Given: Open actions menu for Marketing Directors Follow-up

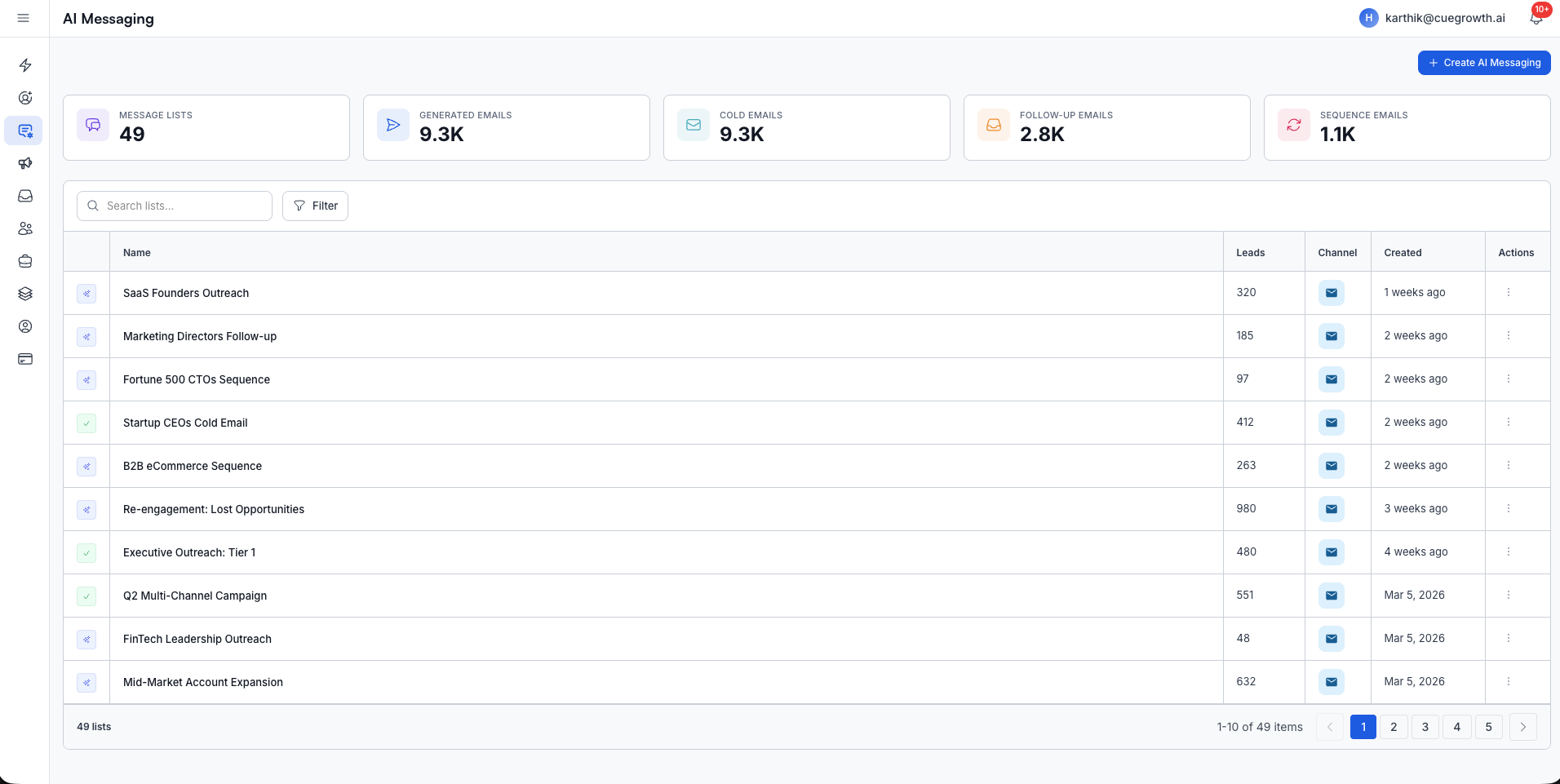Looking at the screenshot, I should pyautogui.click(x=1508, y=335).
